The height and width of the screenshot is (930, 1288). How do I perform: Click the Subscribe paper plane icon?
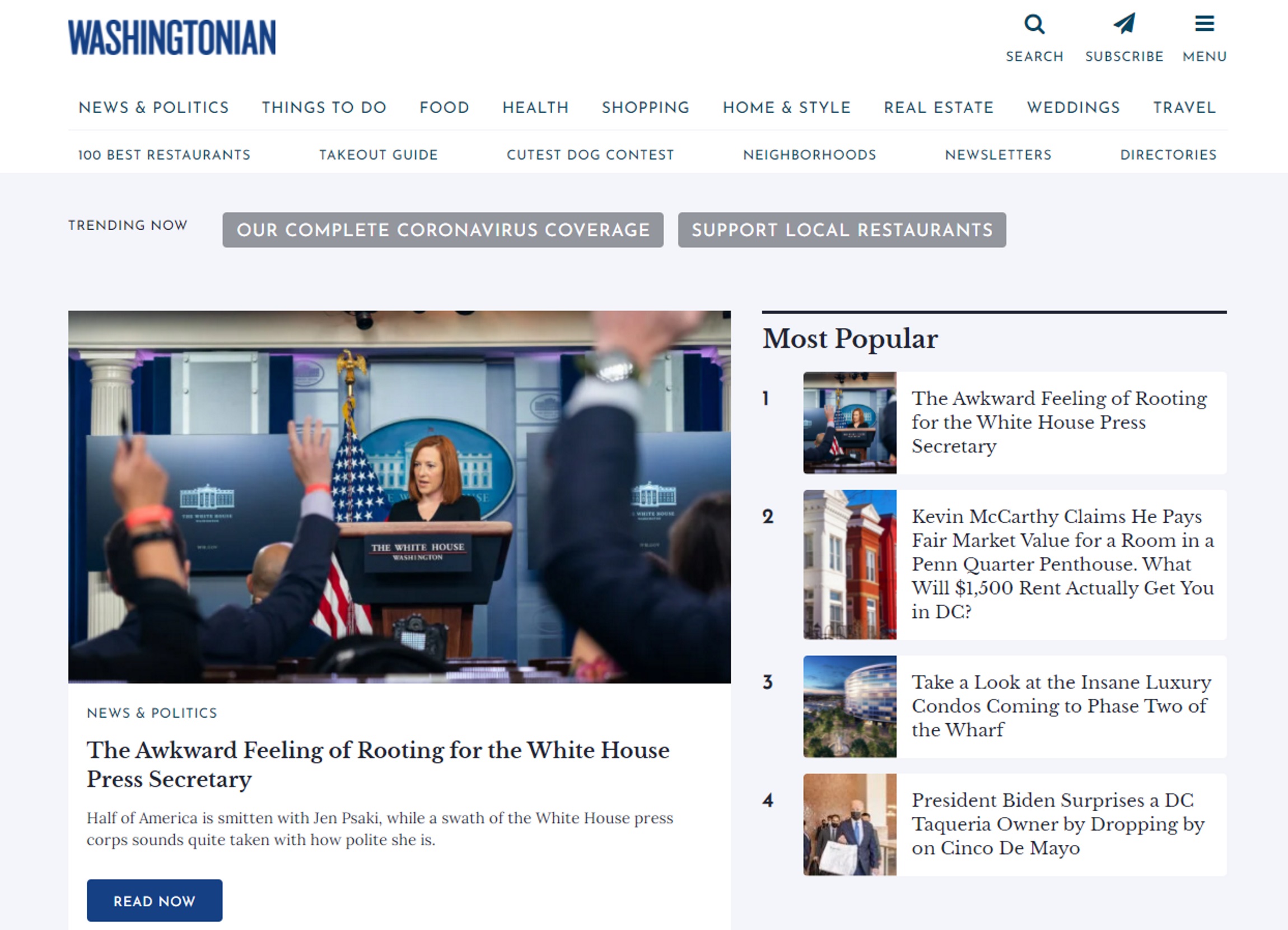[x=1124, y=24]
